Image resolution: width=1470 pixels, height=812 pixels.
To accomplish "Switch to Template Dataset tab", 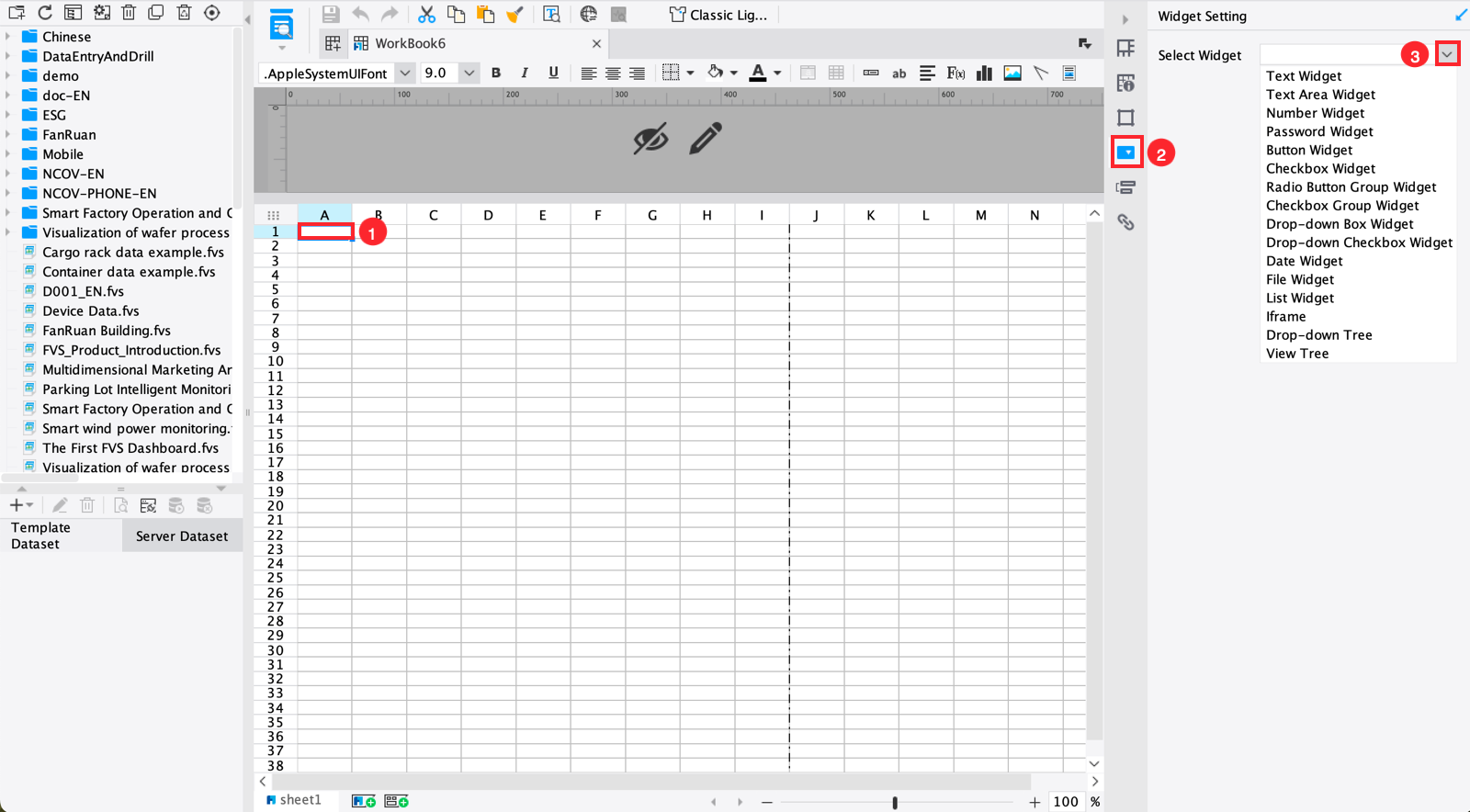I will tap(61, 536).
